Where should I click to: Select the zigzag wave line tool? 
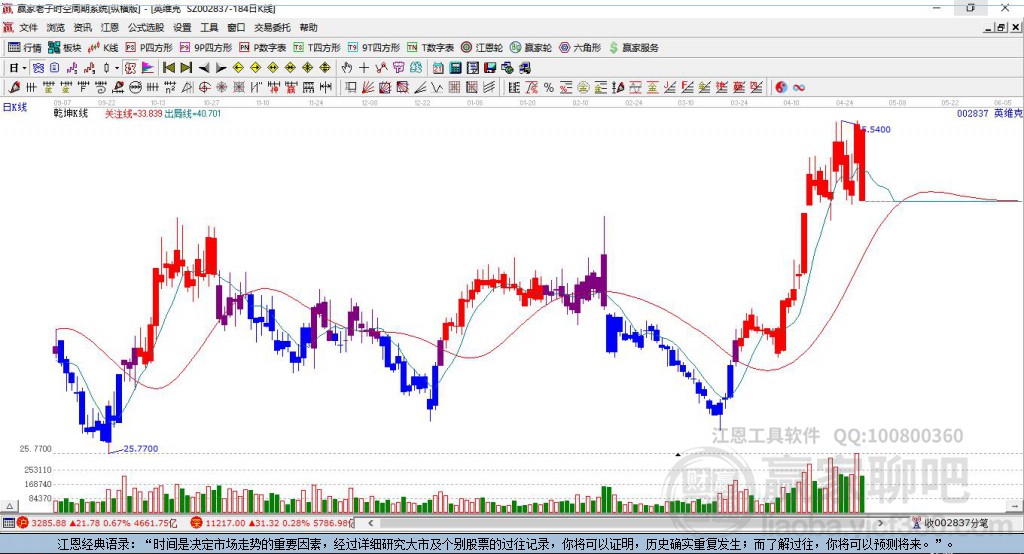click(437, 88)
